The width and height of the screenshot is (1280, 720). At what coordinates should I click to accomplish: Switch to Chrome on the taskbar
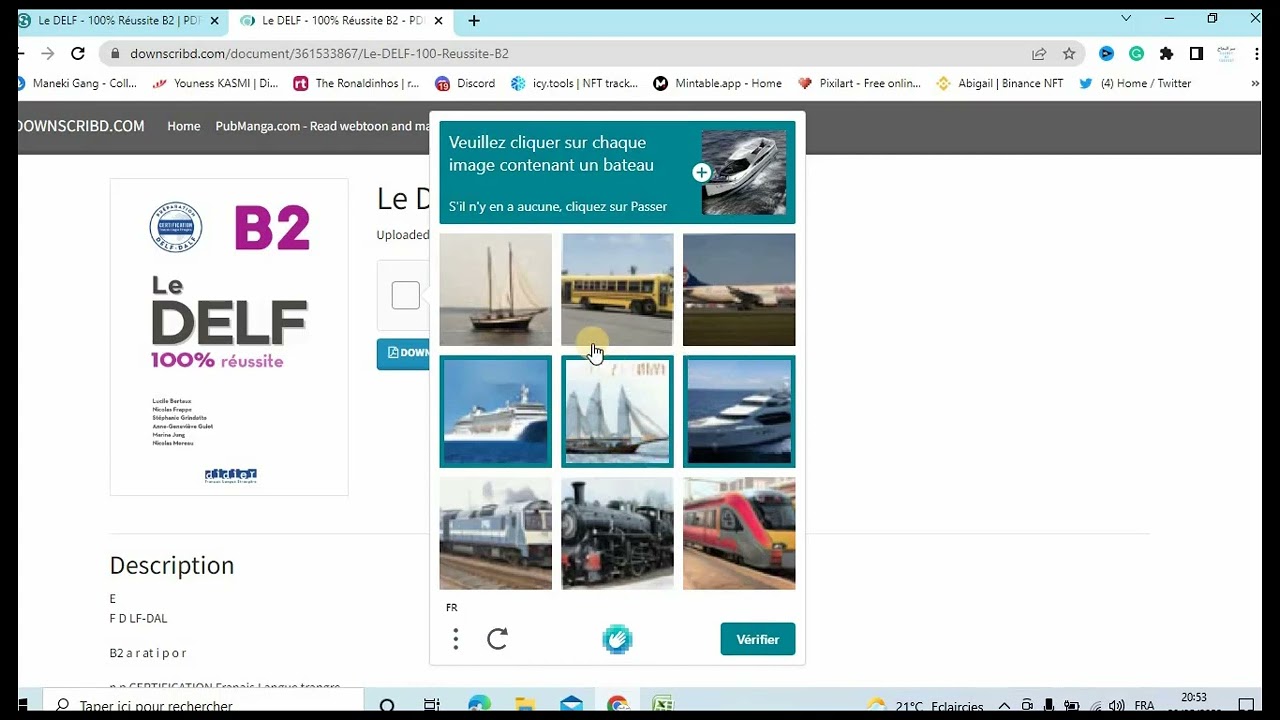[617, 706]
